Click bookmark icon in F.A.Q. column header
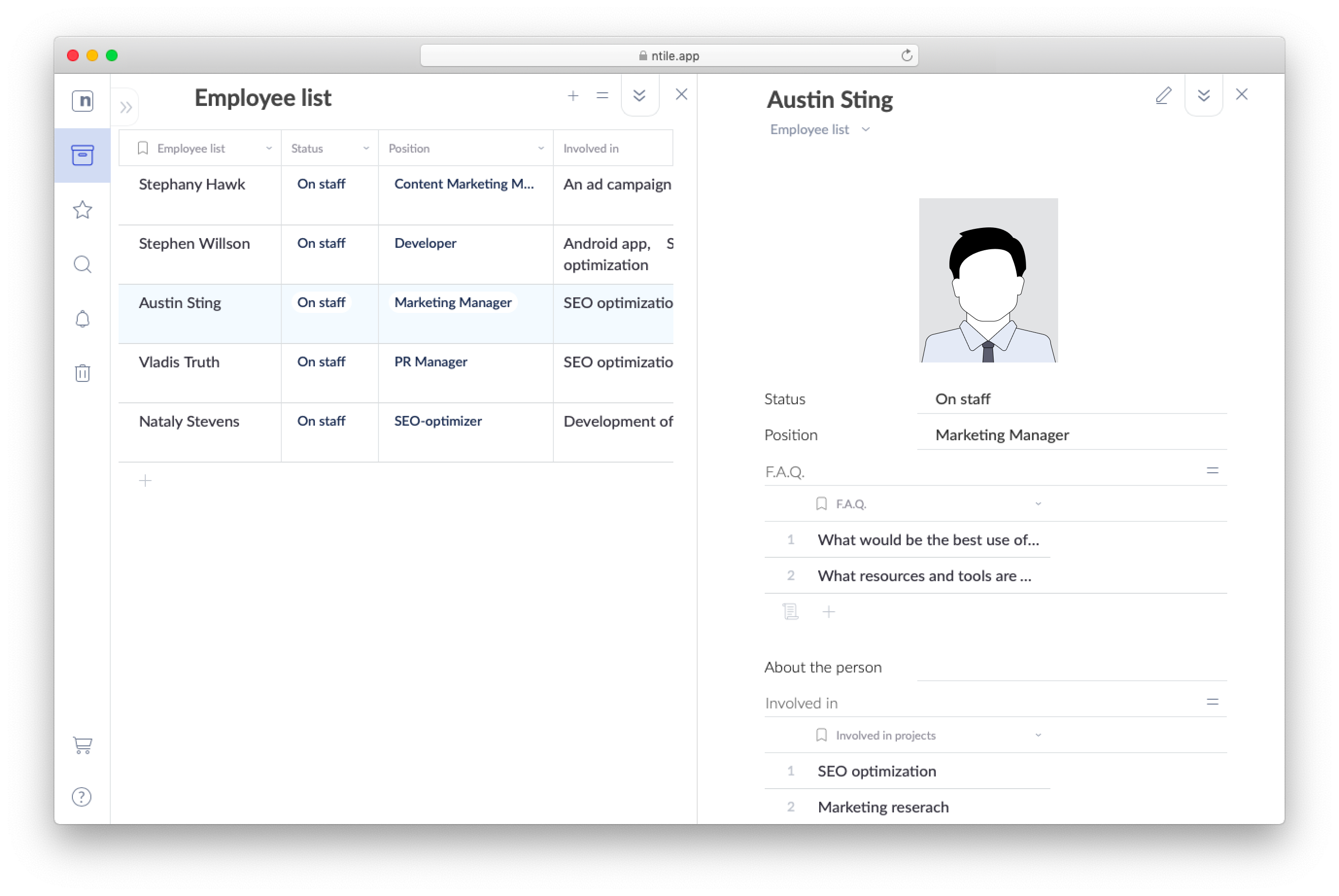Screen dimensions: 1339x896 pyautogui.click(x=822, y=503)
